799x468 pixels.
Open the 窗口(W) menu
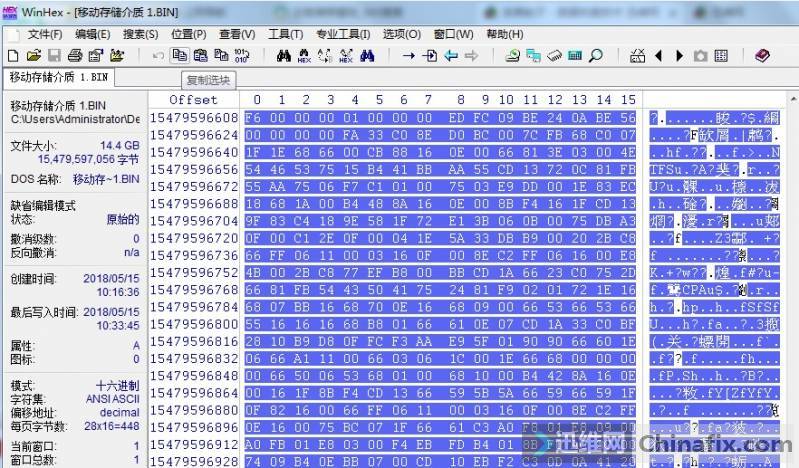point(454,34)
